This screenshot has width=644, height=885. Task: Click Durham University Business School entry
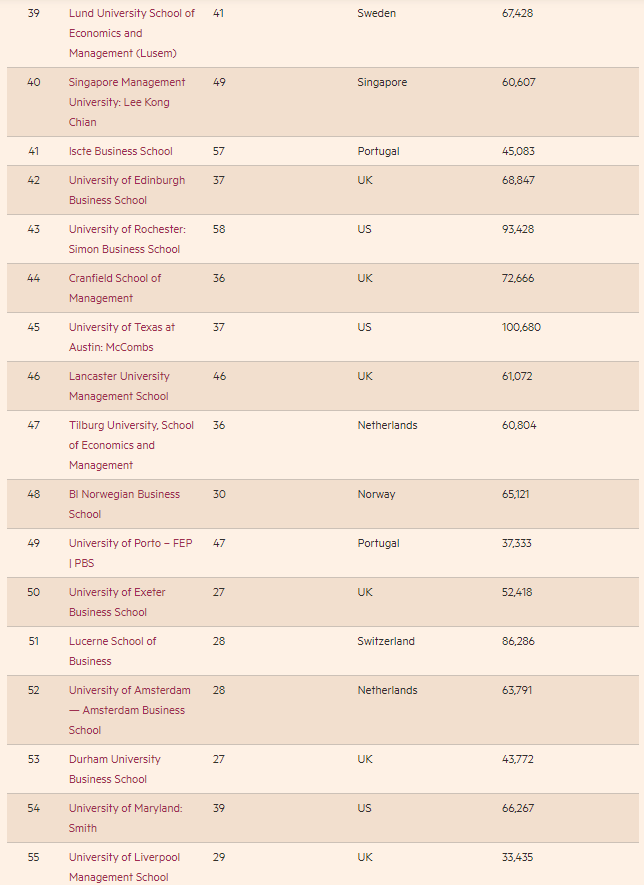114,769
